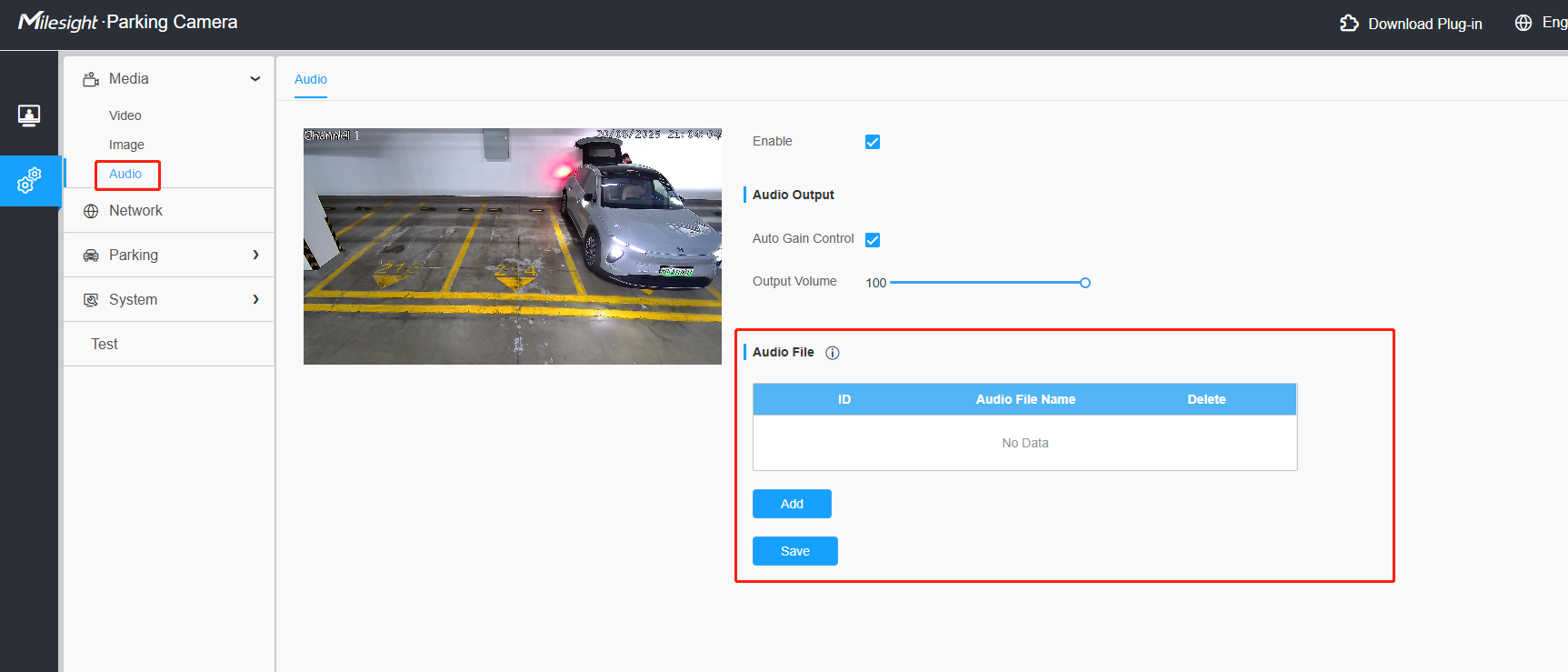Click Add to upload audio file
Image resolution: width=1568 pixels, height=672 pixels.
click(x=792, y=504)
